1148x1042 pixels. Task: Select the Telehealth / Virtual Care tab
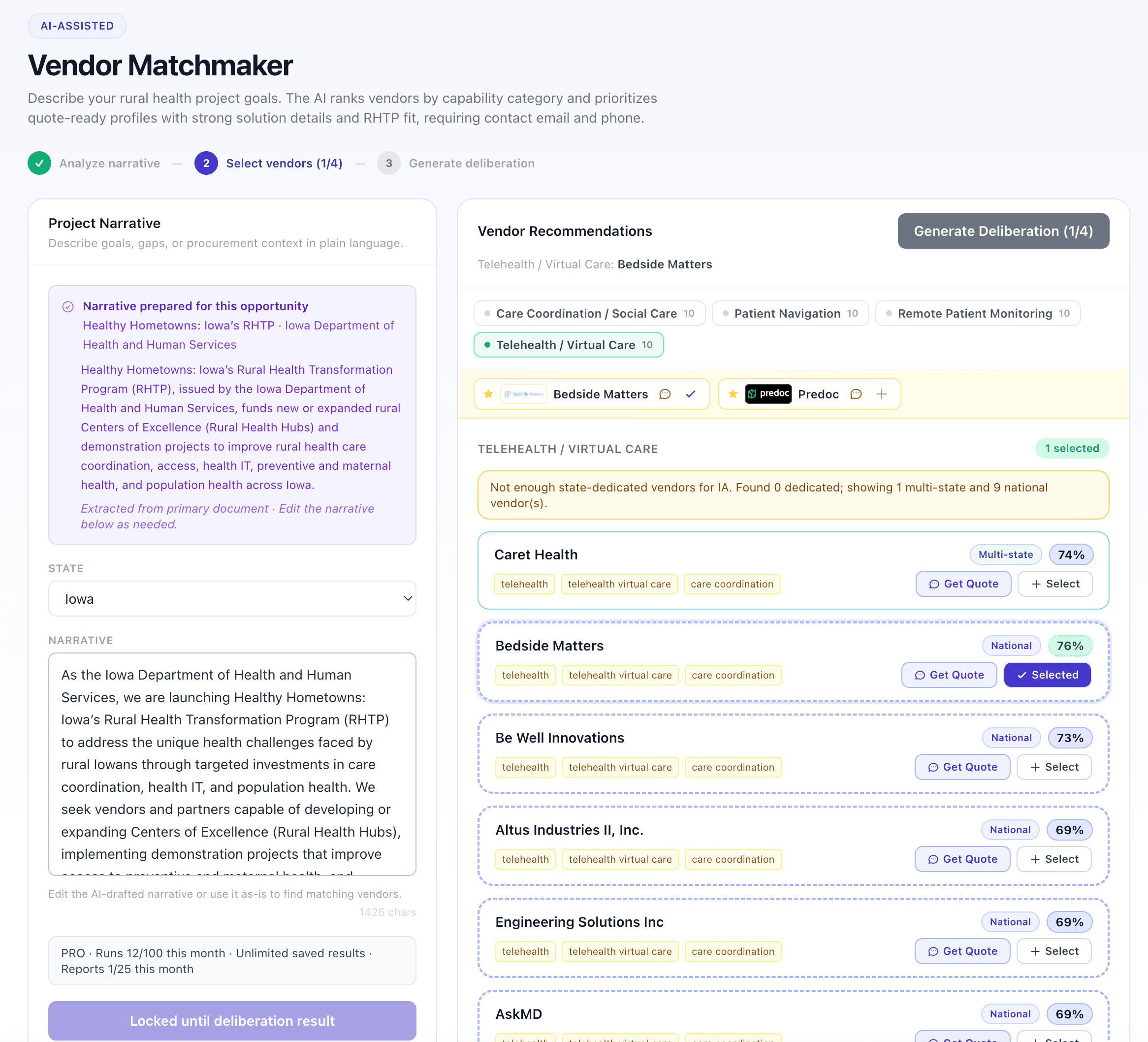coord(568,345)
